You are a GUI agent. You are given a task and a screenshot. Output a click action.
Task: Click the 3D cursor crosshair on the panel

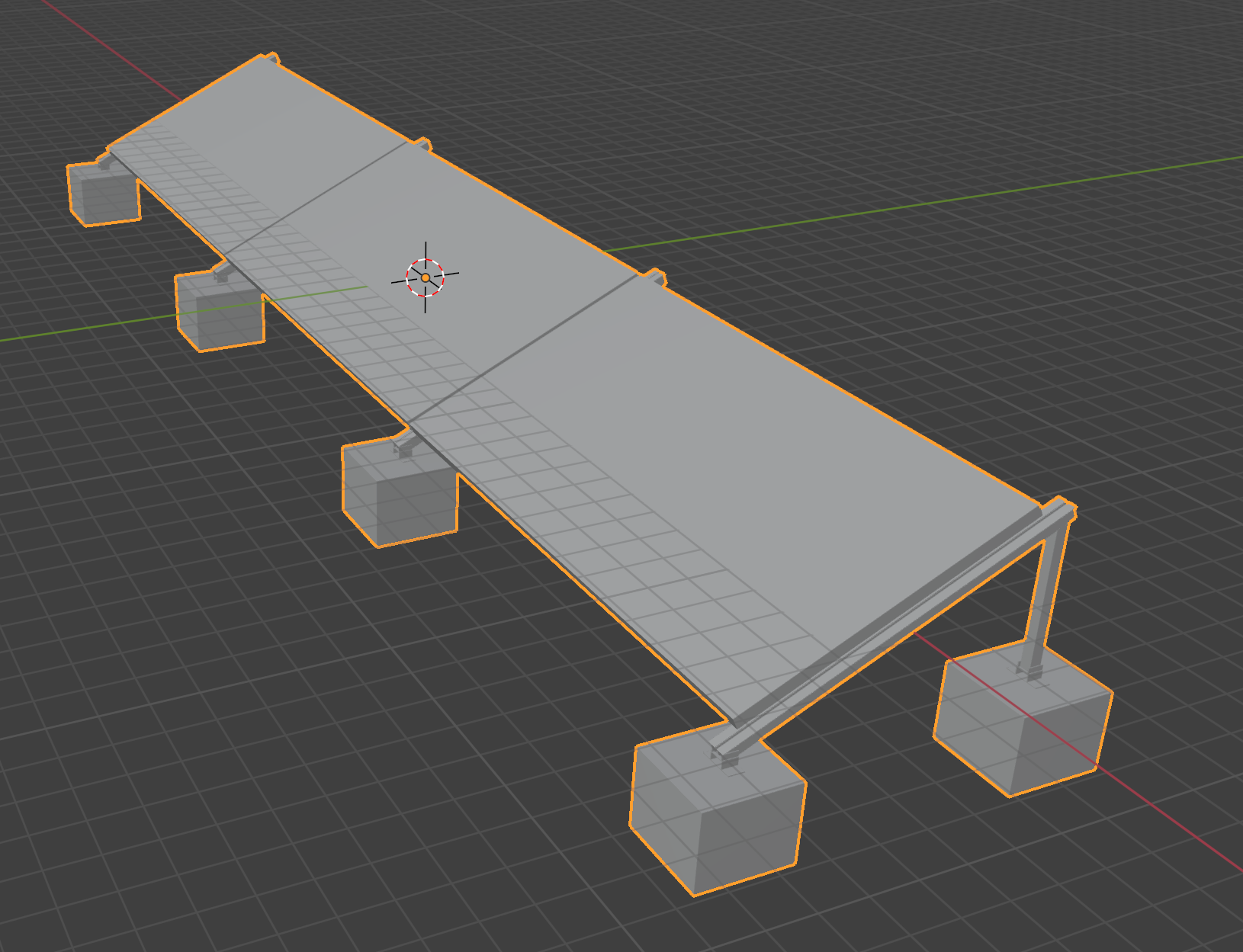pyautogui.click(x=426, y=277)
